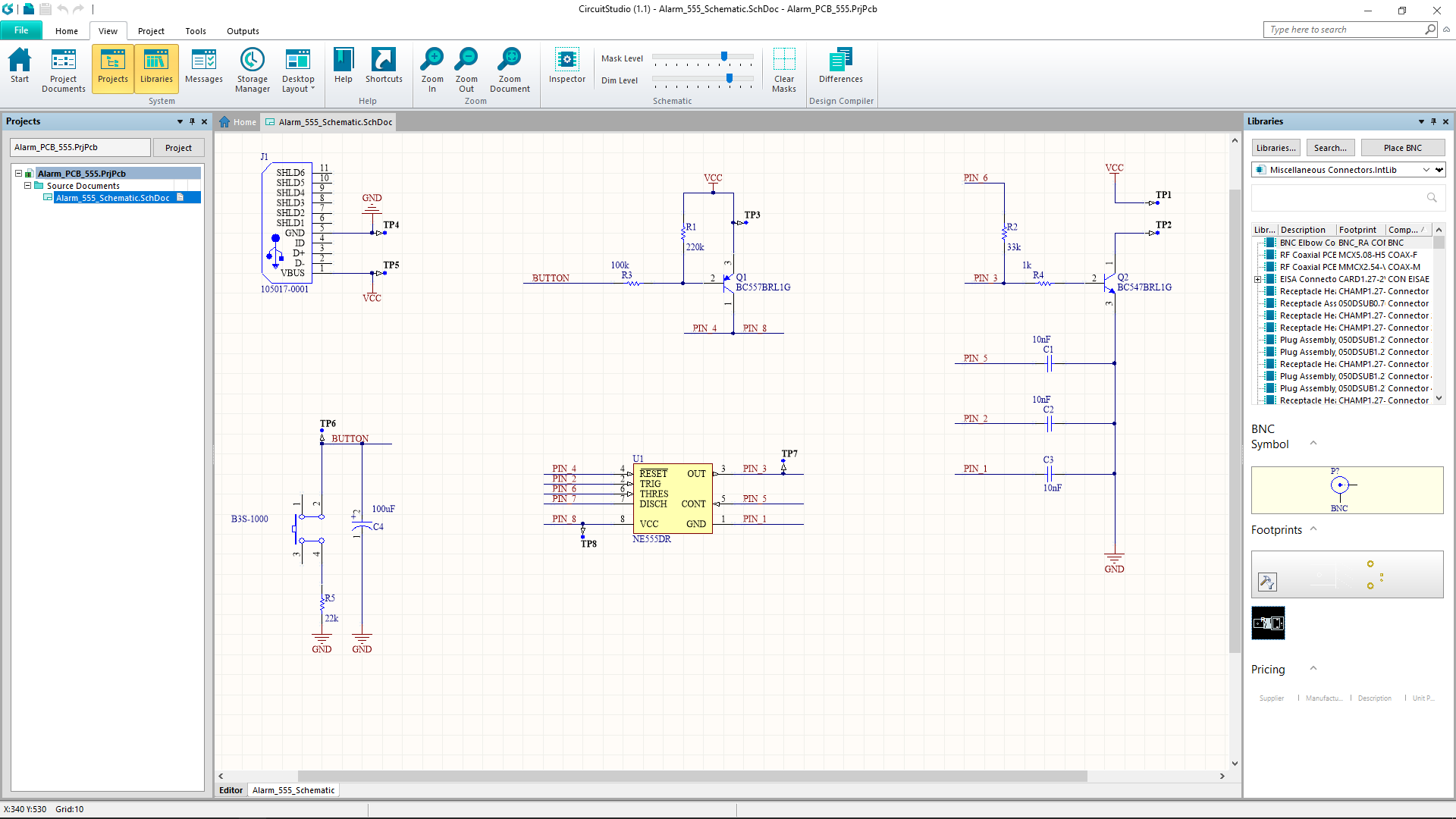The image size is (1456, 819).
Task: Pin the Libraries panel
Action: point(1433,121)
